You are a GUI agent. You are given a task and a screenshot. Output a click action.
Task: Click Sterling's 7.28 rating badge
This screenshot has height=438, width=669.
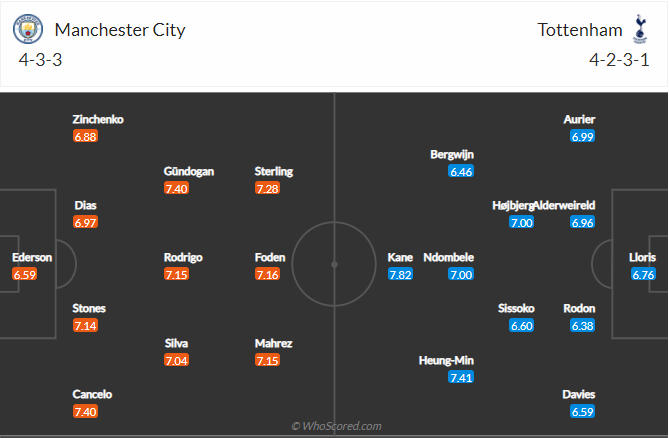click(267, 188)
